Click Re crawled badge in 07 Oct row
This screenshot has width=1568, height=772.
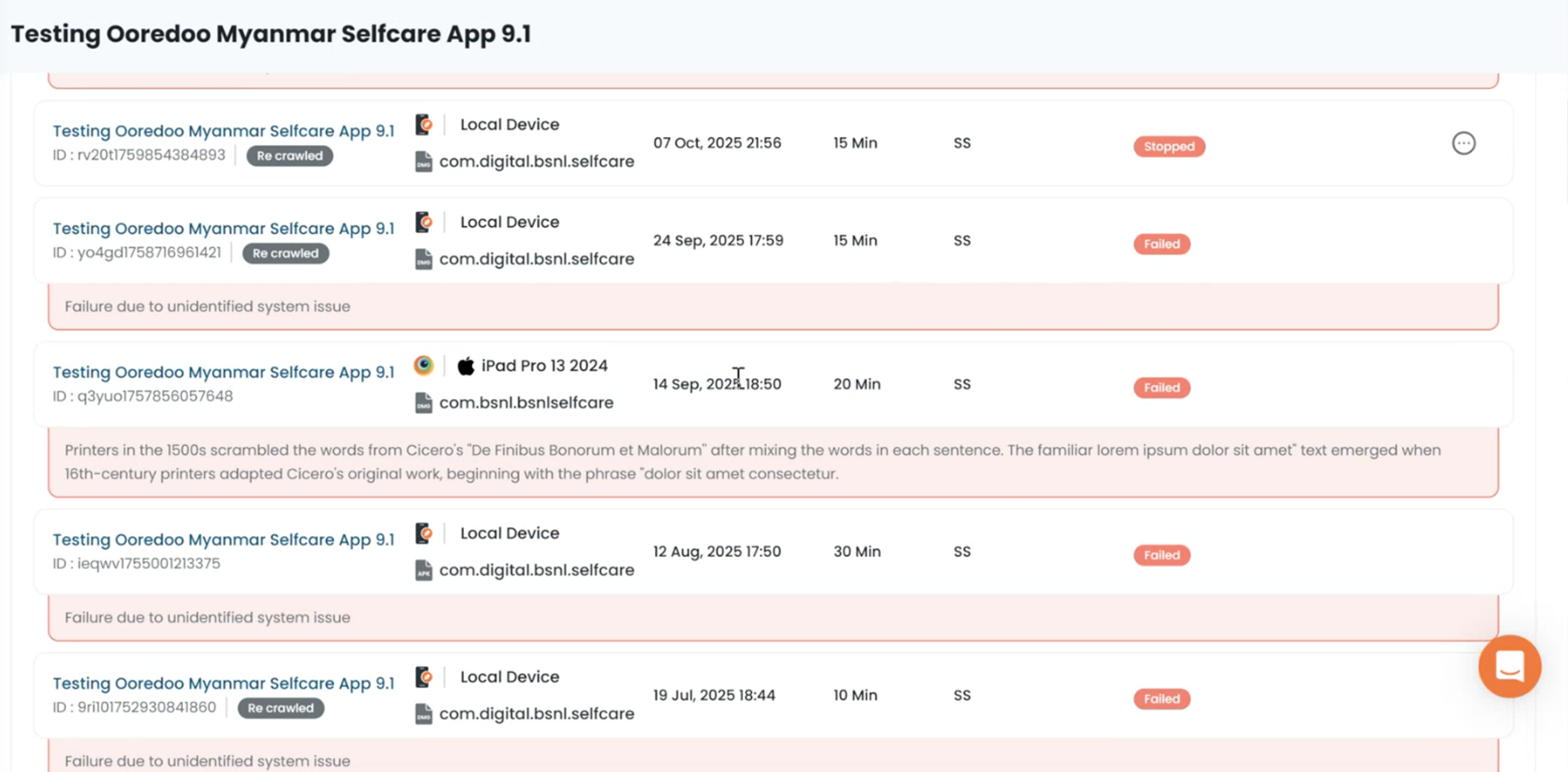[x=289, y=156]
